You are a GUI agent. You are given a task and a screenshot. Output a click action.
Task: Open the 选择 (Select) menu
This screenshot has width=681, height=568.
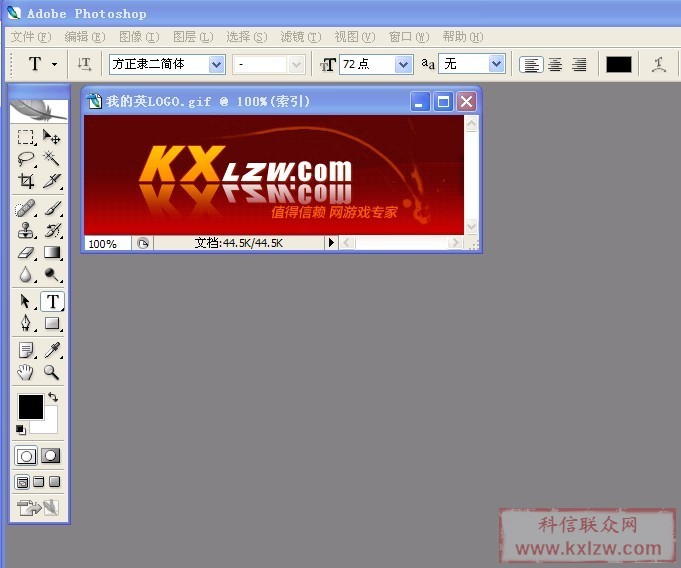click(x=247, y=37)
